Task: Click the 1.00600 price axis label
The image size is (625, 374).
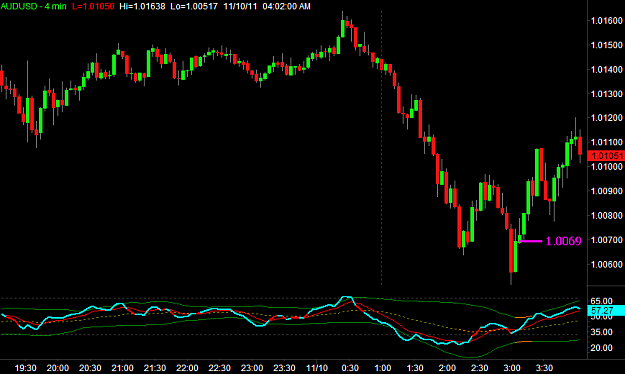Action: click(606, 264)
